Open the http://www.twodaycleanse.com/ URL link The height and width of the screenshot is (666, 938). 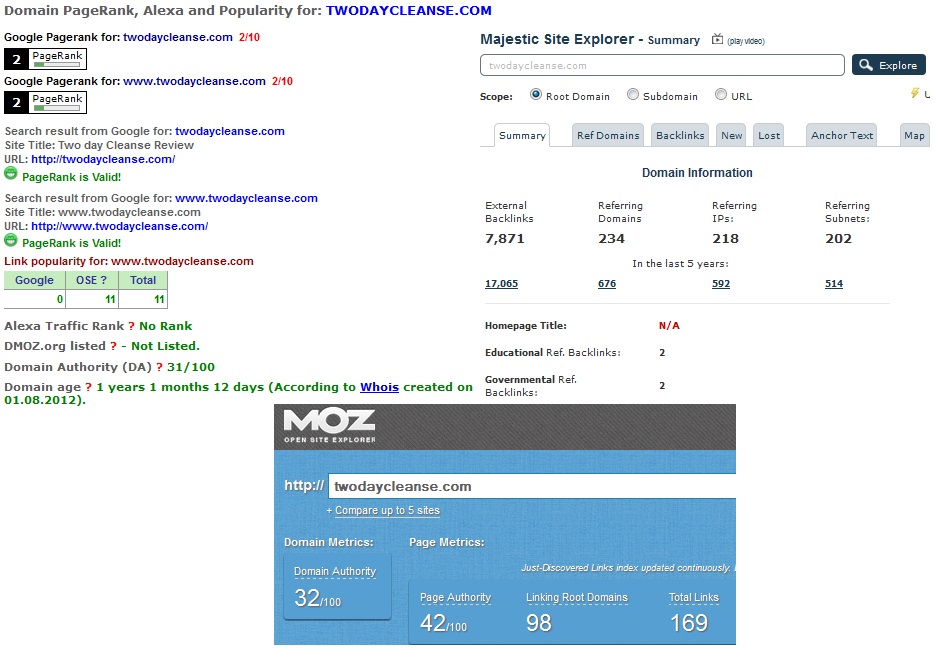120,226
